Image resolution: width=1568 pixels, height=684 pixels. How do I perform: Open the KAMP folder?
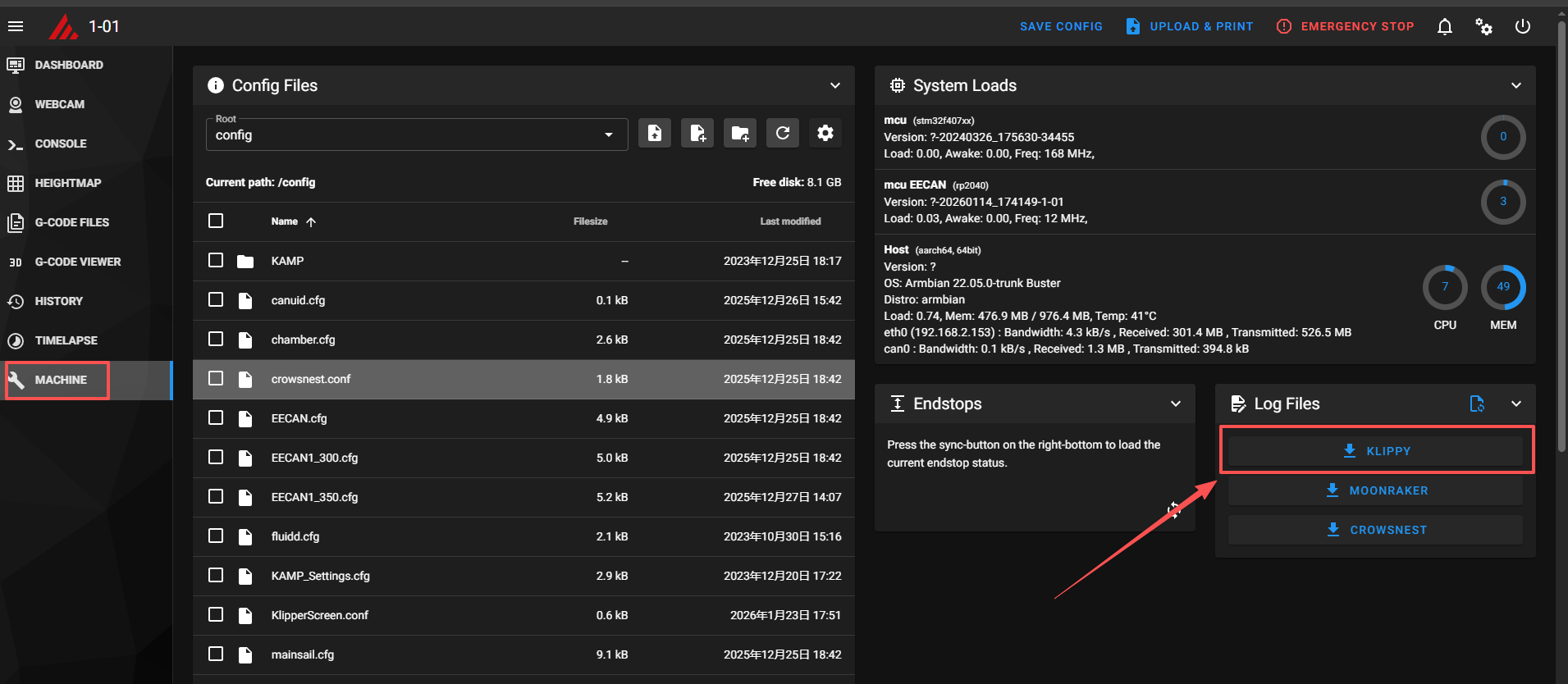287,261
